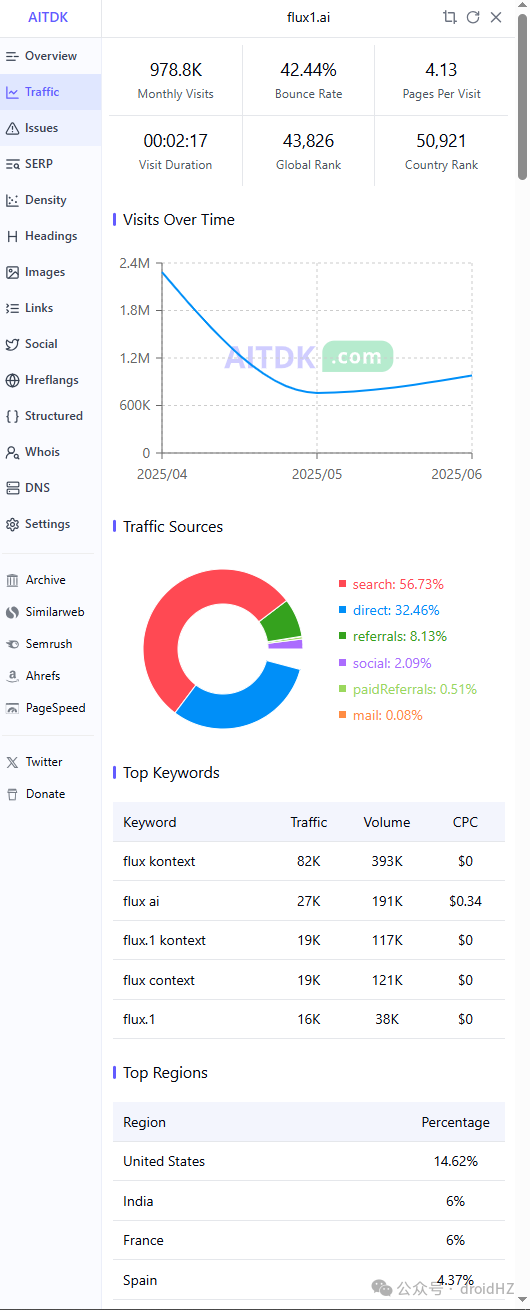The height and width of the screenshot is (1310, 530).
Task: Toggle the search legend entry in Traffic Sources
Action: coord(391,584)
